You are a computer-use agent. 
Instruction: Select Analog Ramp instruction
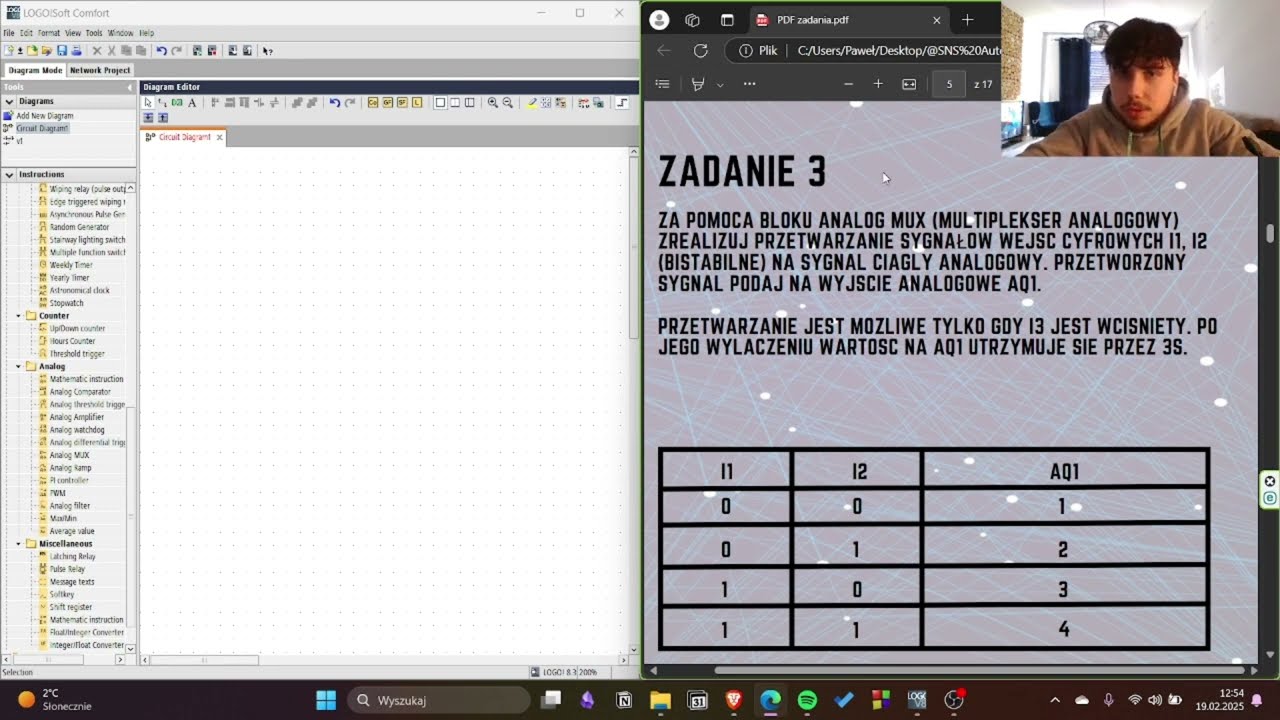click(x=70, y=468)
